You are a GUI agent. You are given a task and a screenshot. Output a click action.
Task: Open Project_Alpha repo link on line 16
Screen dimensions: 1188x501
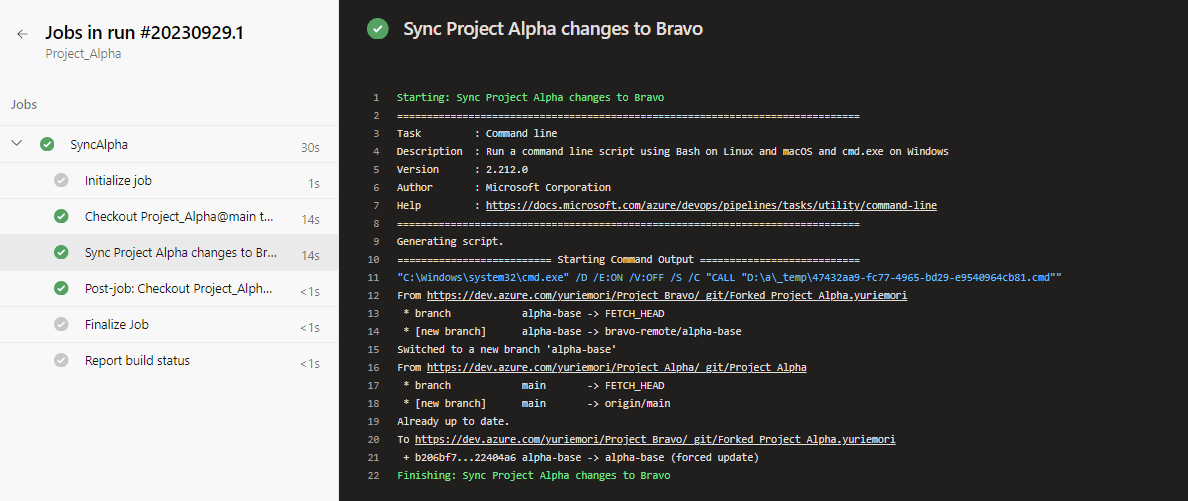[617, 368]
